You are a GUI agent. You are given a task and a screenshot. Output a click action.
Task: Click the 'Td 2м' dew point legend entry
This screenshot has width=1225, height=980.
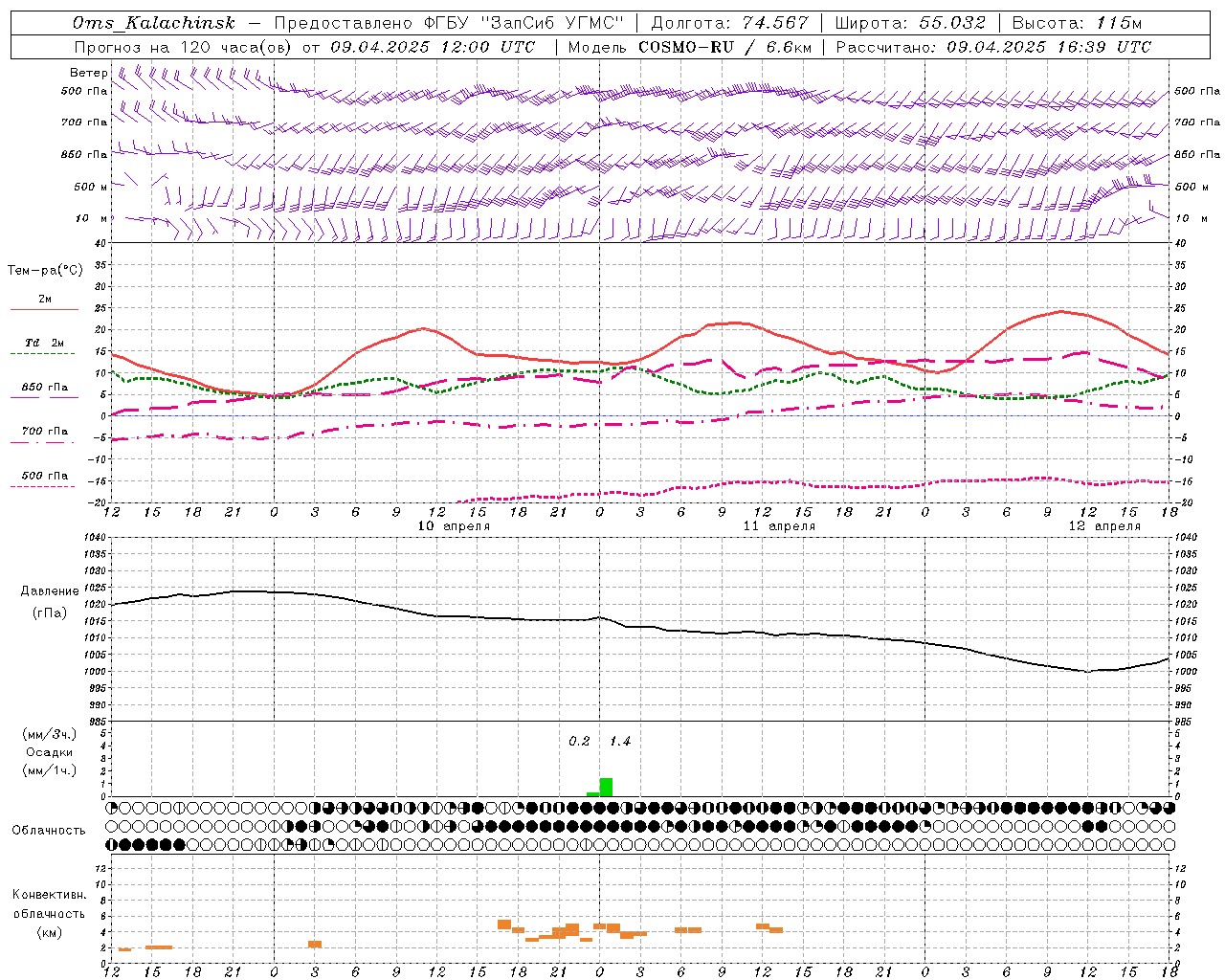click(x=44, y=343)
